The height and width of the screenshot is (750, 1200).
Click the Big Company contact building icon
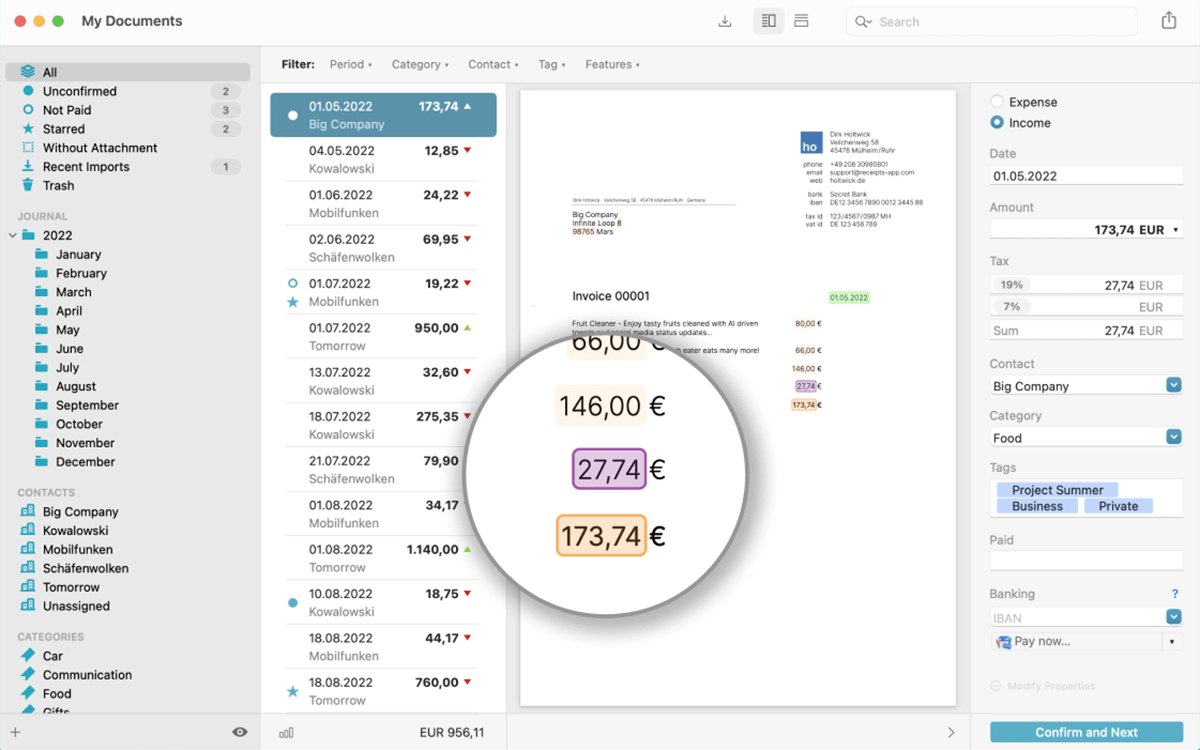pyautogui.click(x=28, y=511)
